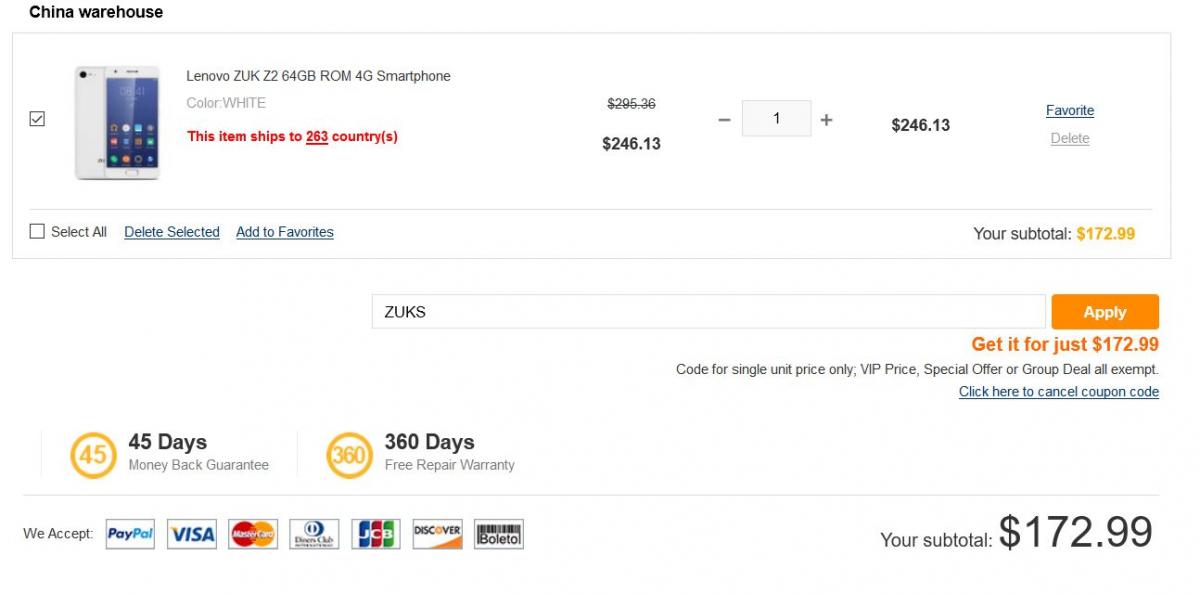This screenshot has width=1200, height=594.
Task: Click the Diners Club payment icon
Action: (314, 534)
